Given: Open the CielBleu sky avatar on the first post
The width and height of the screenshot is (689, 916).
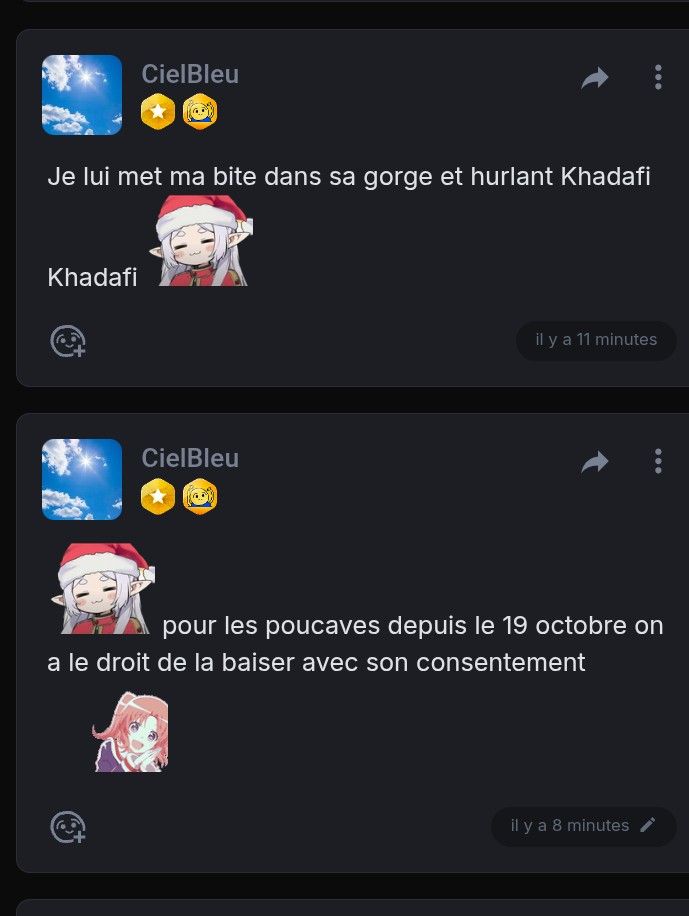Looking at the screenshot, I should [82, 95].
